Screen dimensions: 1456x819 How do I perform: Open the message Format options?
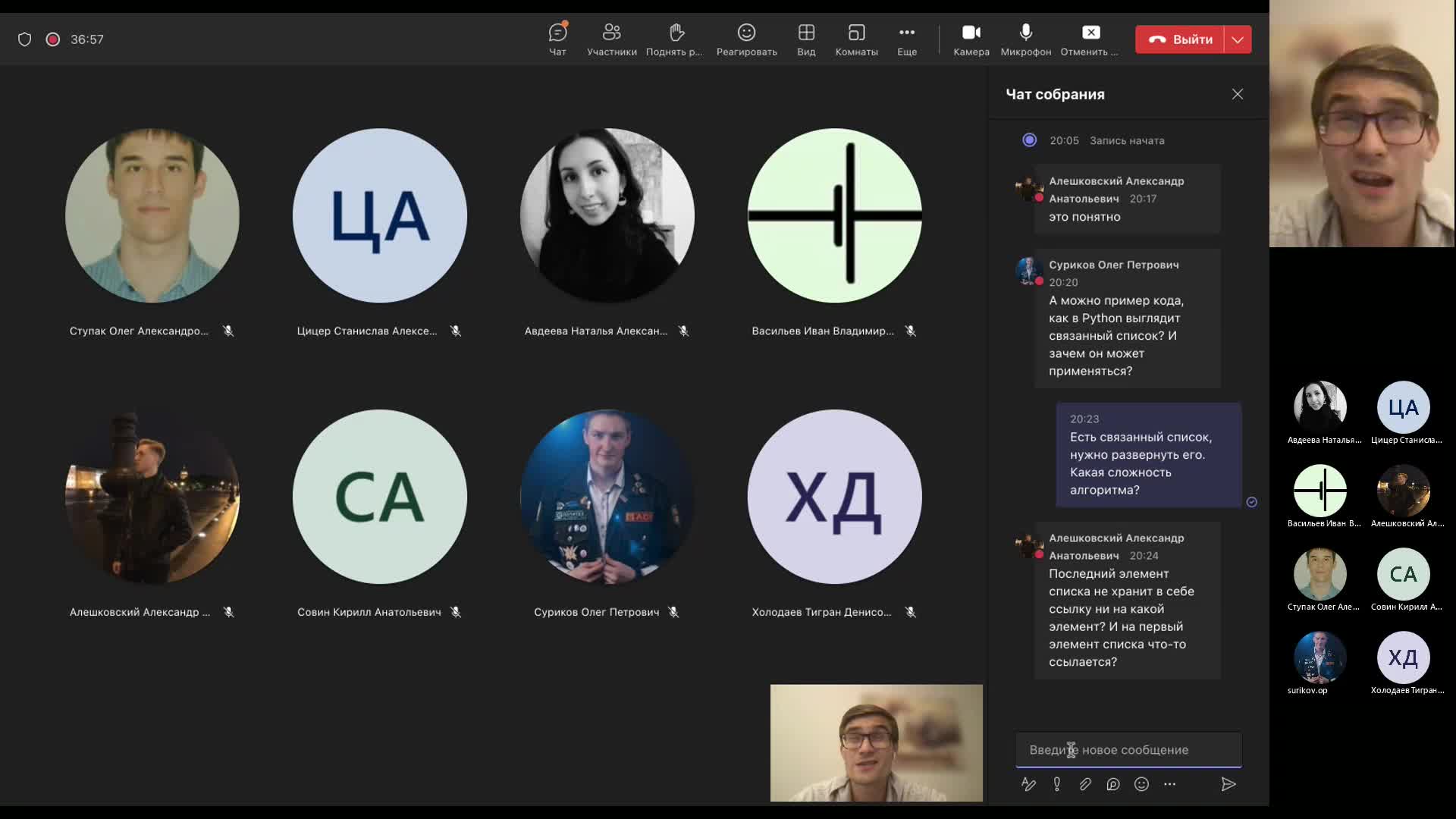(1028, 784)
